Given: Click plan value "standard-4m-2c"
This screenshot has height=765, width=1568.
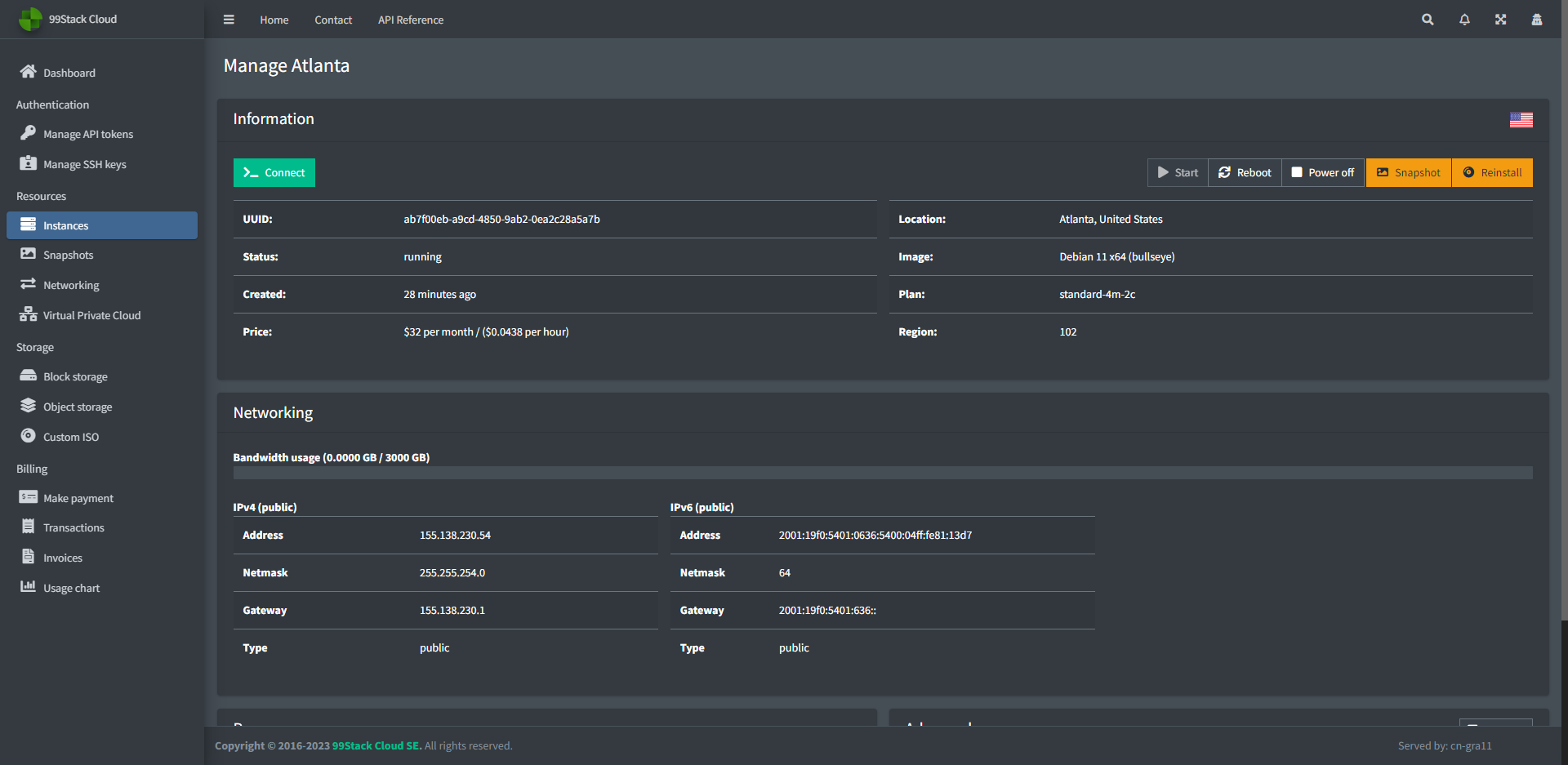Looking at the screenshot, I should pyautogui.click(x=1097, y=294).
